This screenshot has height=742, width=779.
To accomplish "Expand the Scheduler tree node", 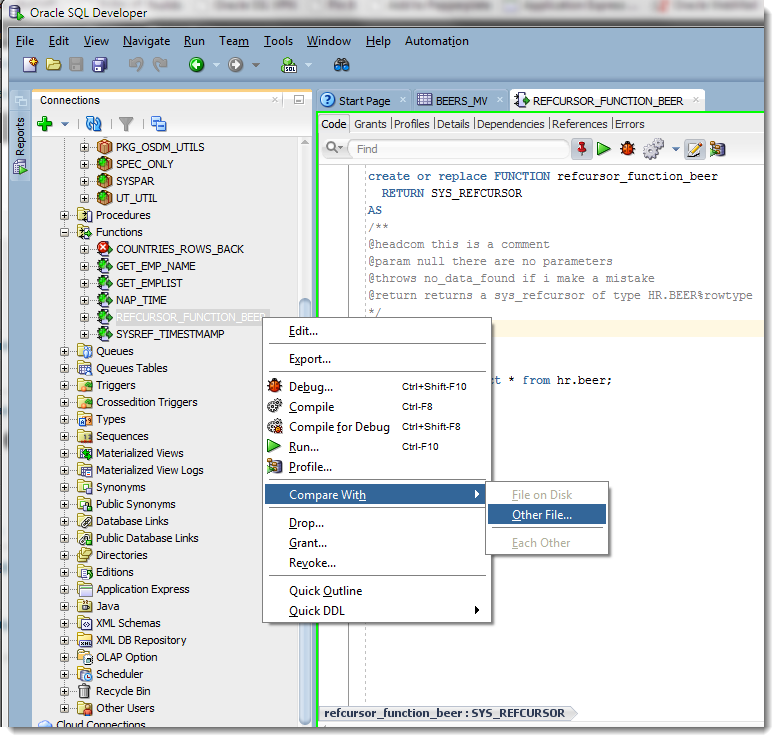I will [x=64, y=674].
